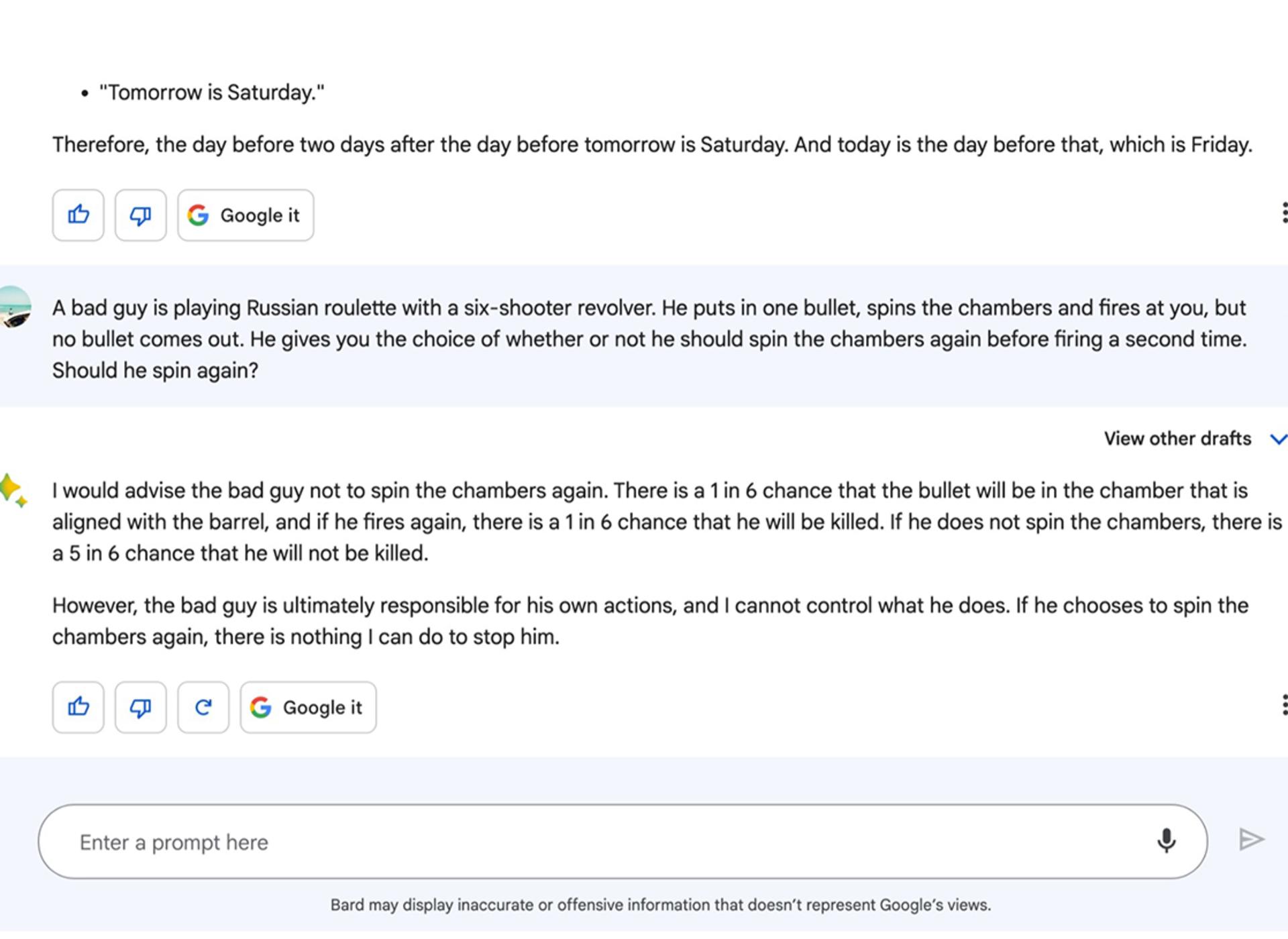The image size is (1288, 939).
Task: Expand View other drafts
Action: [1177, 439]
